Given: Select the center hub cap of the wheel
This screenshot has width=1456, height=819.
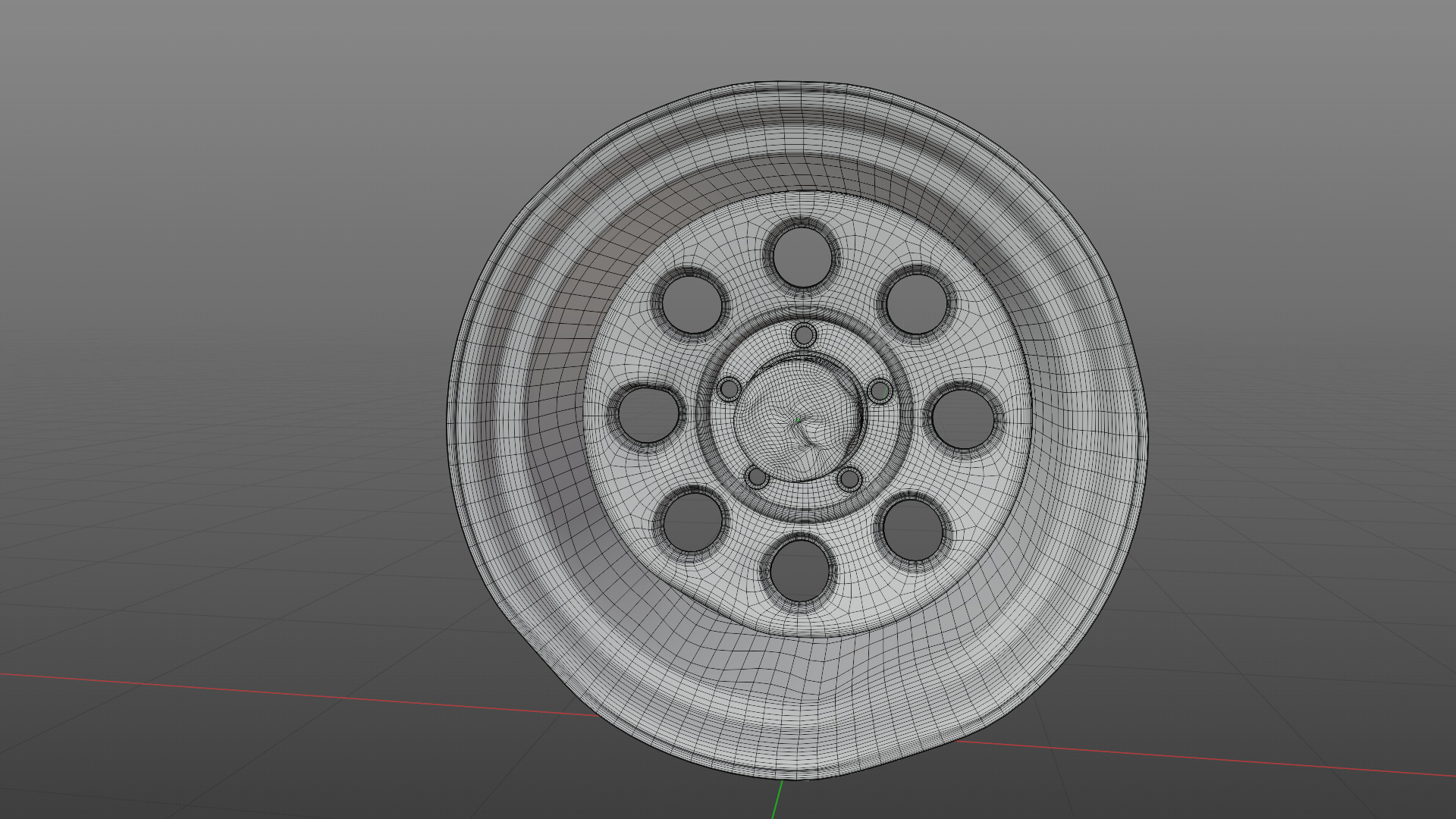Looking at the screenshot, I should tap(799, 421).
